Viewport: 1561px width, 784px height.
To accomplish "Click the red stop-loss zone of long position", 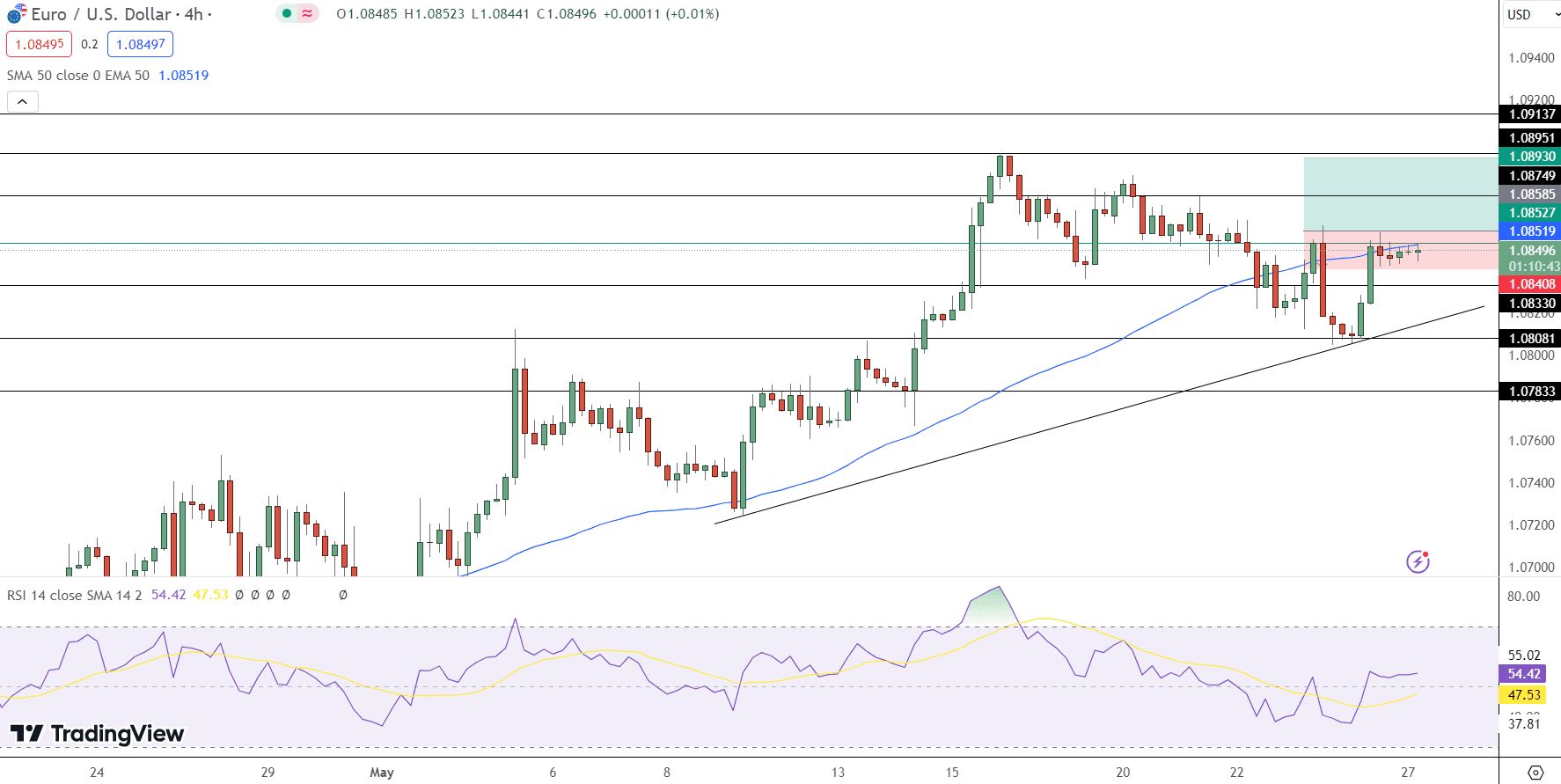I will coord(1400,250).
